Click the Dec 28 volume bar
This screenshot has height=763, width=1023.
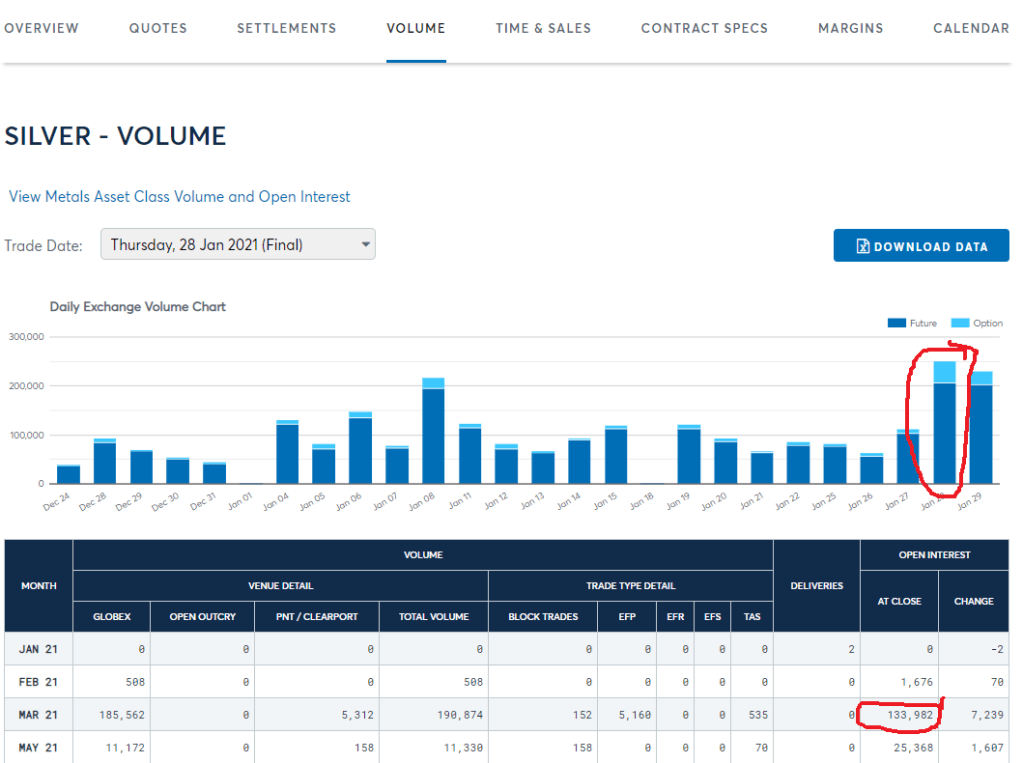tap(105, 462)
